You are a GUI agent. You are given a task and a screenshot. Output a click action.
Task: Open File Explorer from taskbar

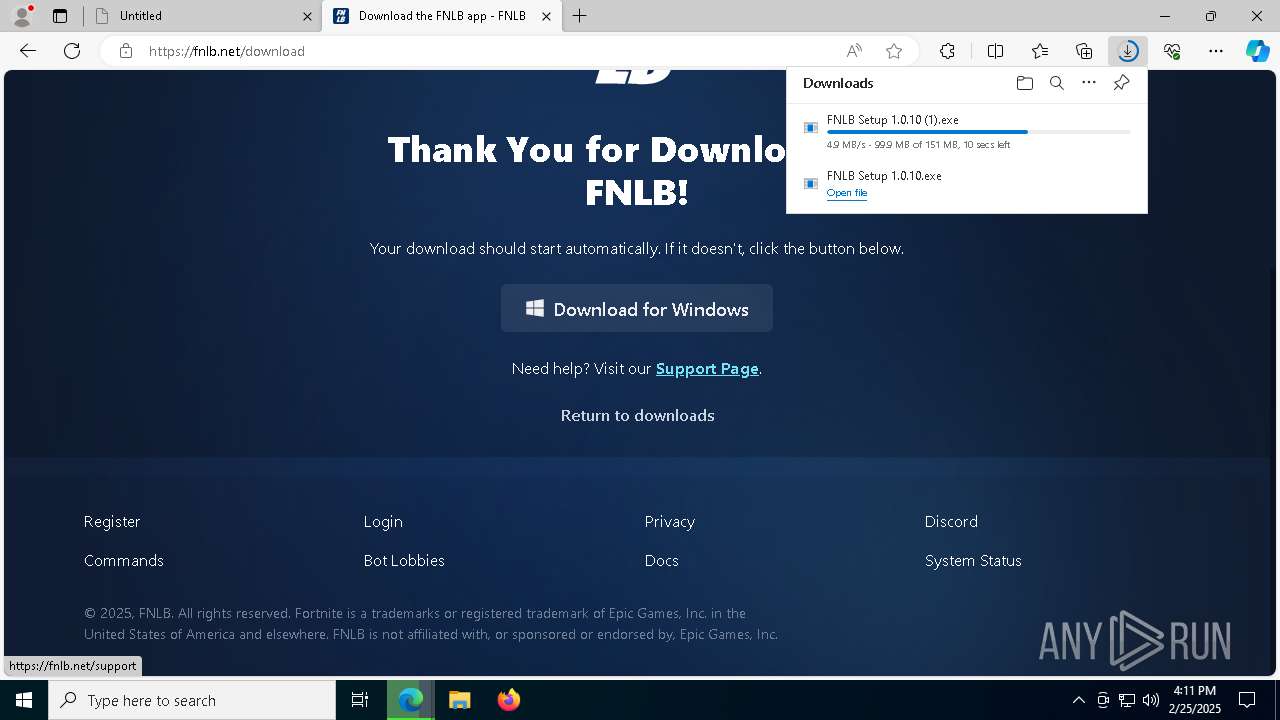pyautogui.click(x=459, y=700)
